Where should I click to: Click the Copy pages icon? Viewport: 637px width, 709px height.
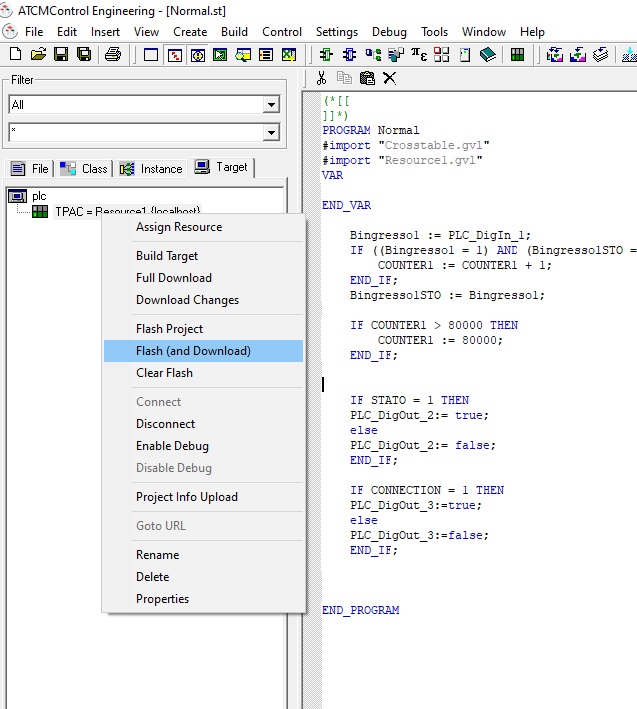point(344,78)
